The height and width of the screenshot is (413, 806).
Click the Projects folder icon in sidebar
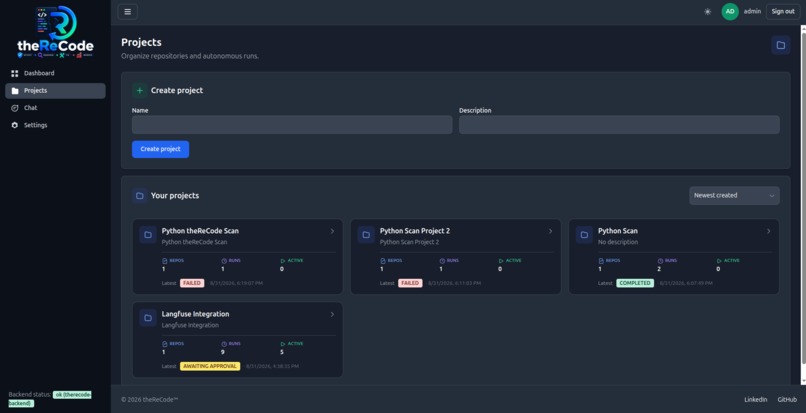point(14,91)
